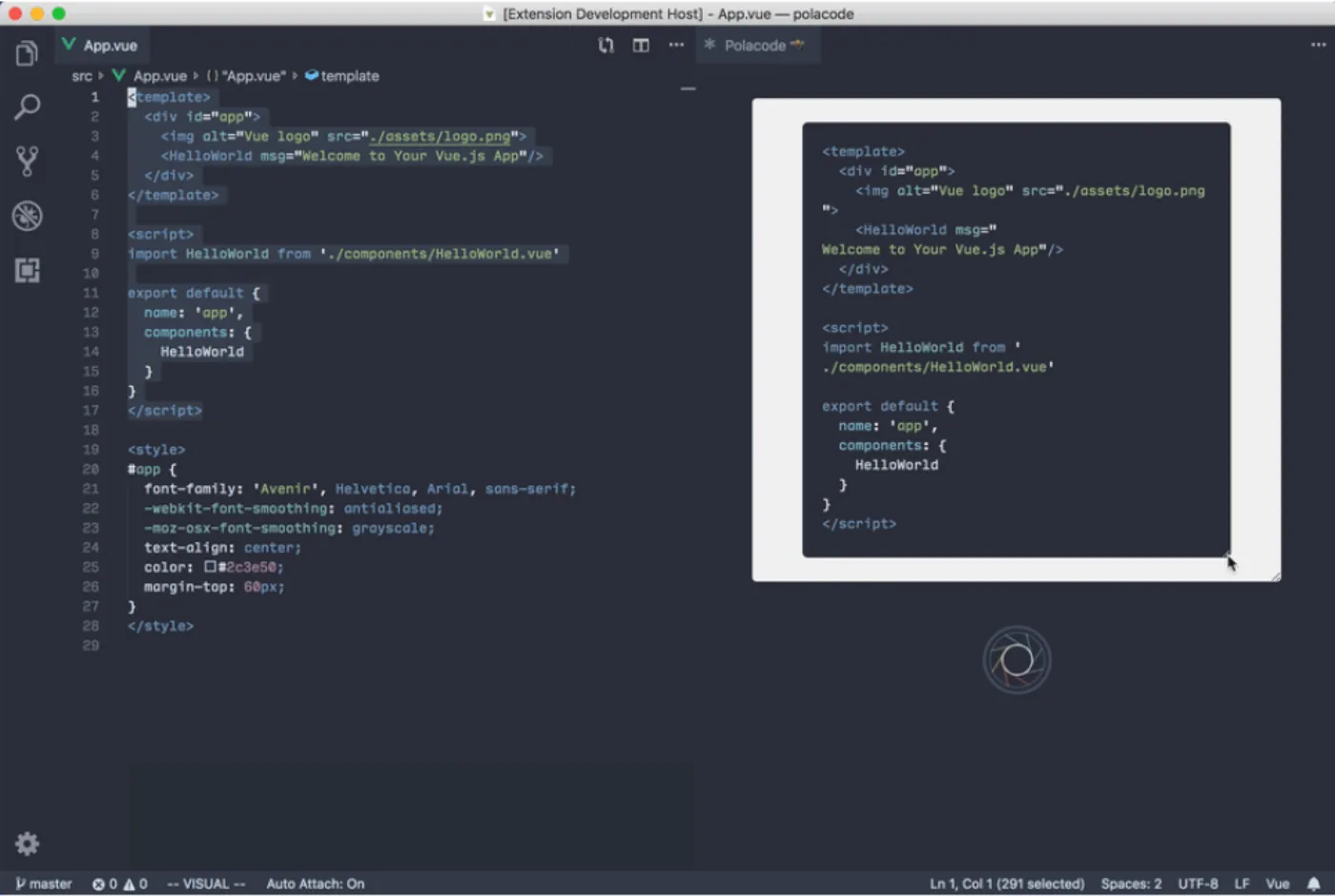Image resolution: width=1335 pixels, height=896 pixels.
Task: Click the text-align: center line
Action: tap(222, 548)
